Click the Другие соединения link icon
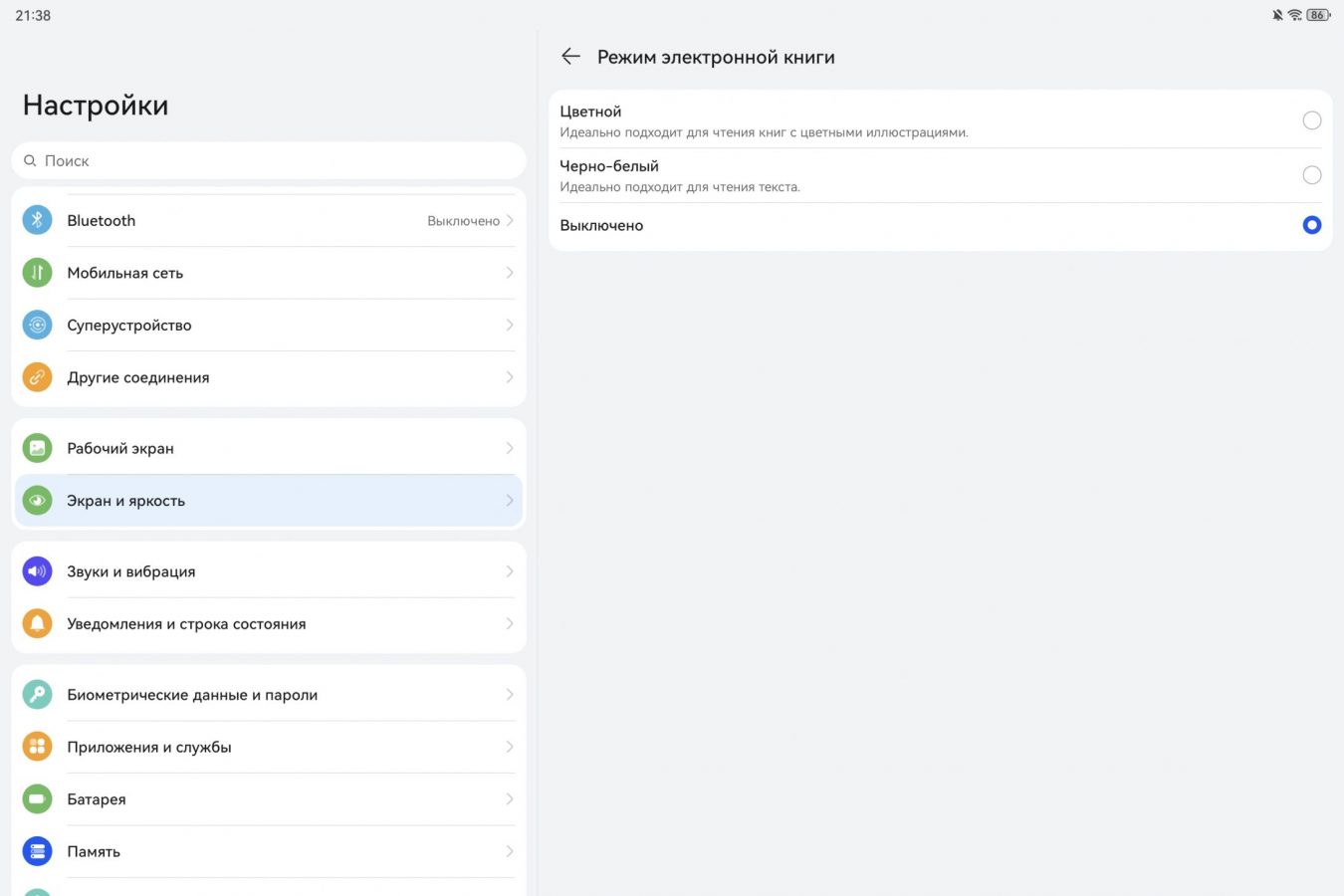Viewport: 1344px width, 896px height. click(37, 377)
